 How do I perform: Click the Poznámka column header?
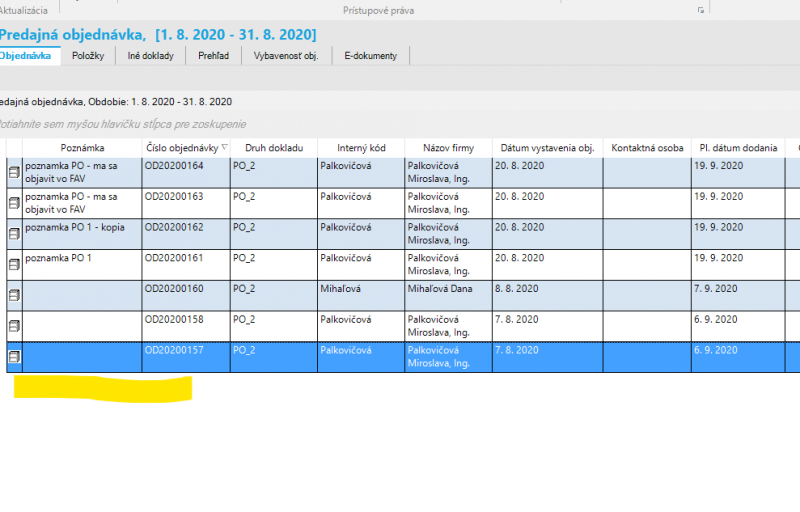tap(82, 148)
